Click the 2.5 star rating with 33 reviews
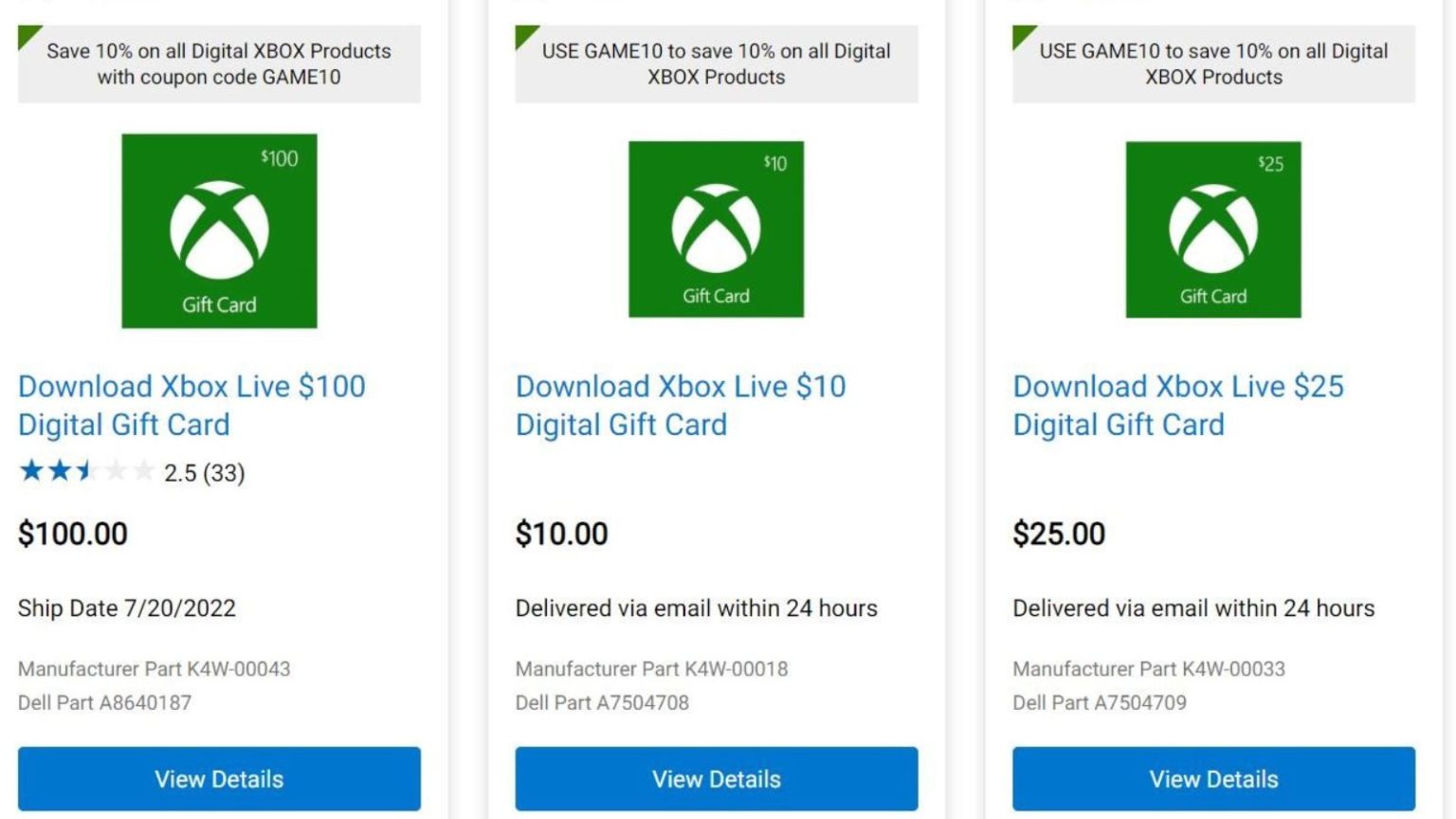Screen dimensions: 1456x819 [133, 470]
